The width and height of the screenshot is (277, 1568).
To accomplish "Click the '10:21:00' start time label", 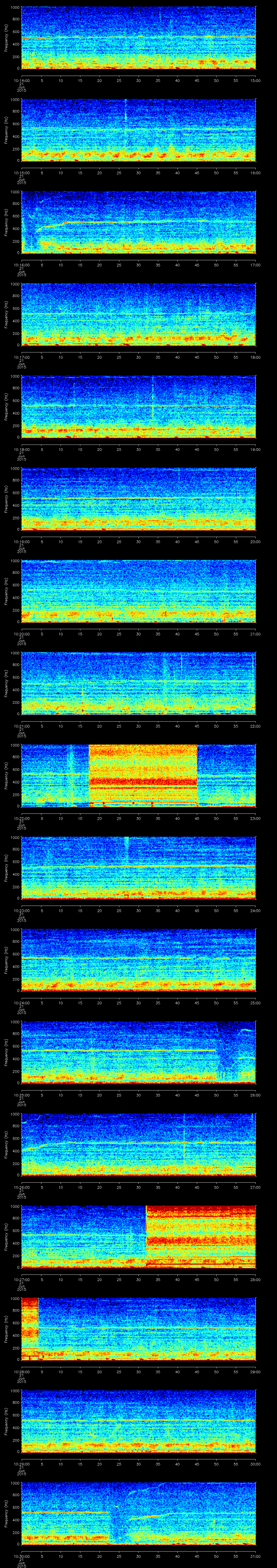I will point(21,726).
